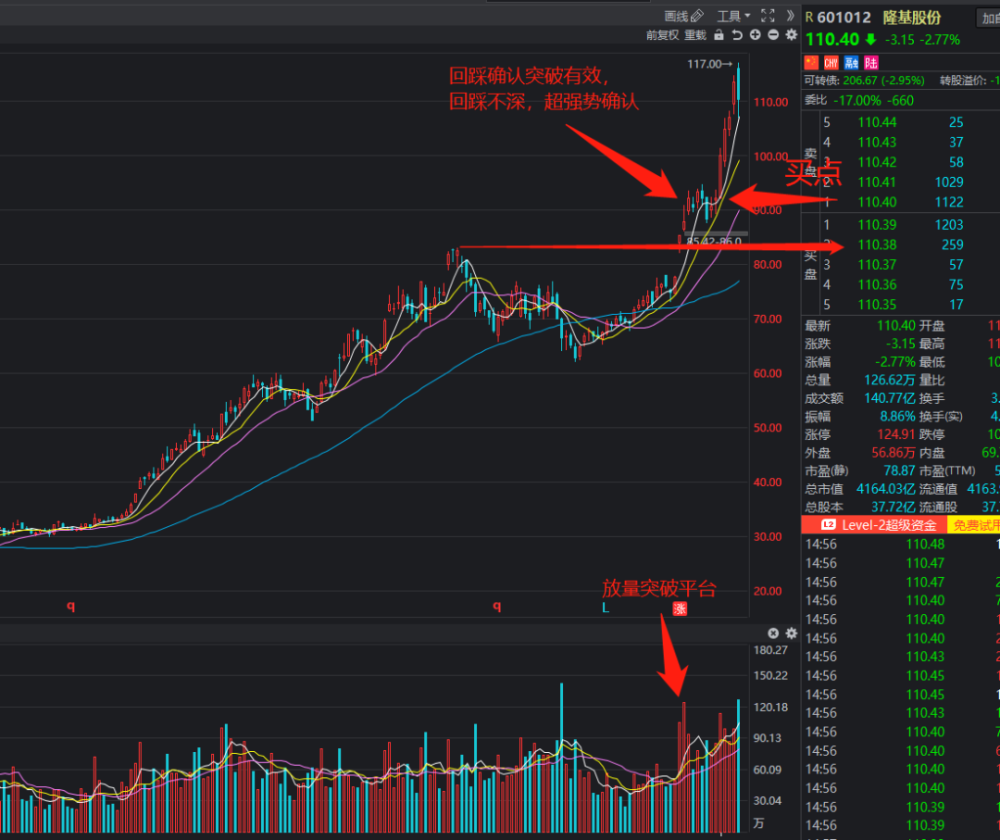This screenshot has height=840, width=1000.
Task: Click the 融 margin trading badge
Action: (851, 63)
